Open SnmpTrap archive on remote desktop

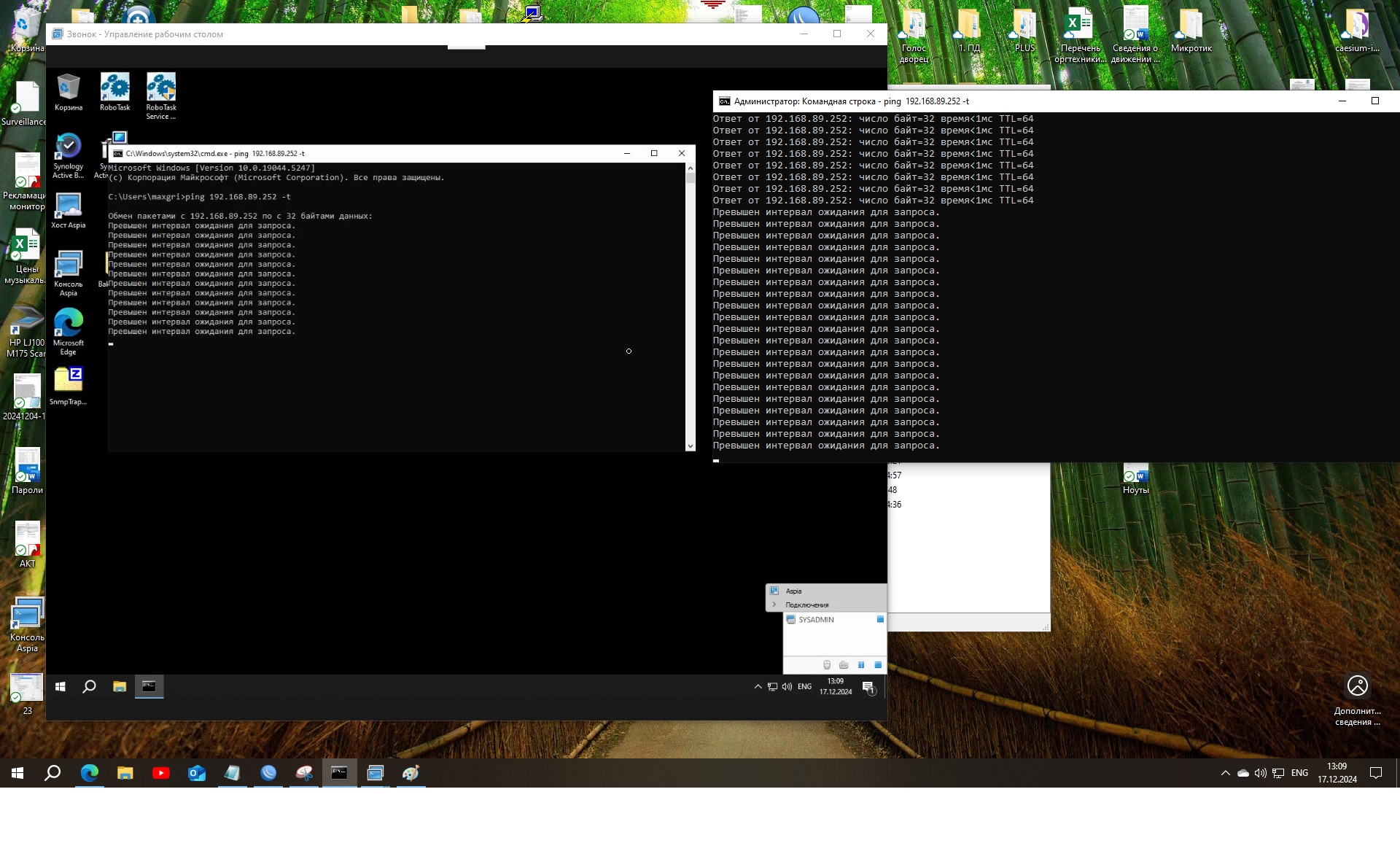[69, 386]
